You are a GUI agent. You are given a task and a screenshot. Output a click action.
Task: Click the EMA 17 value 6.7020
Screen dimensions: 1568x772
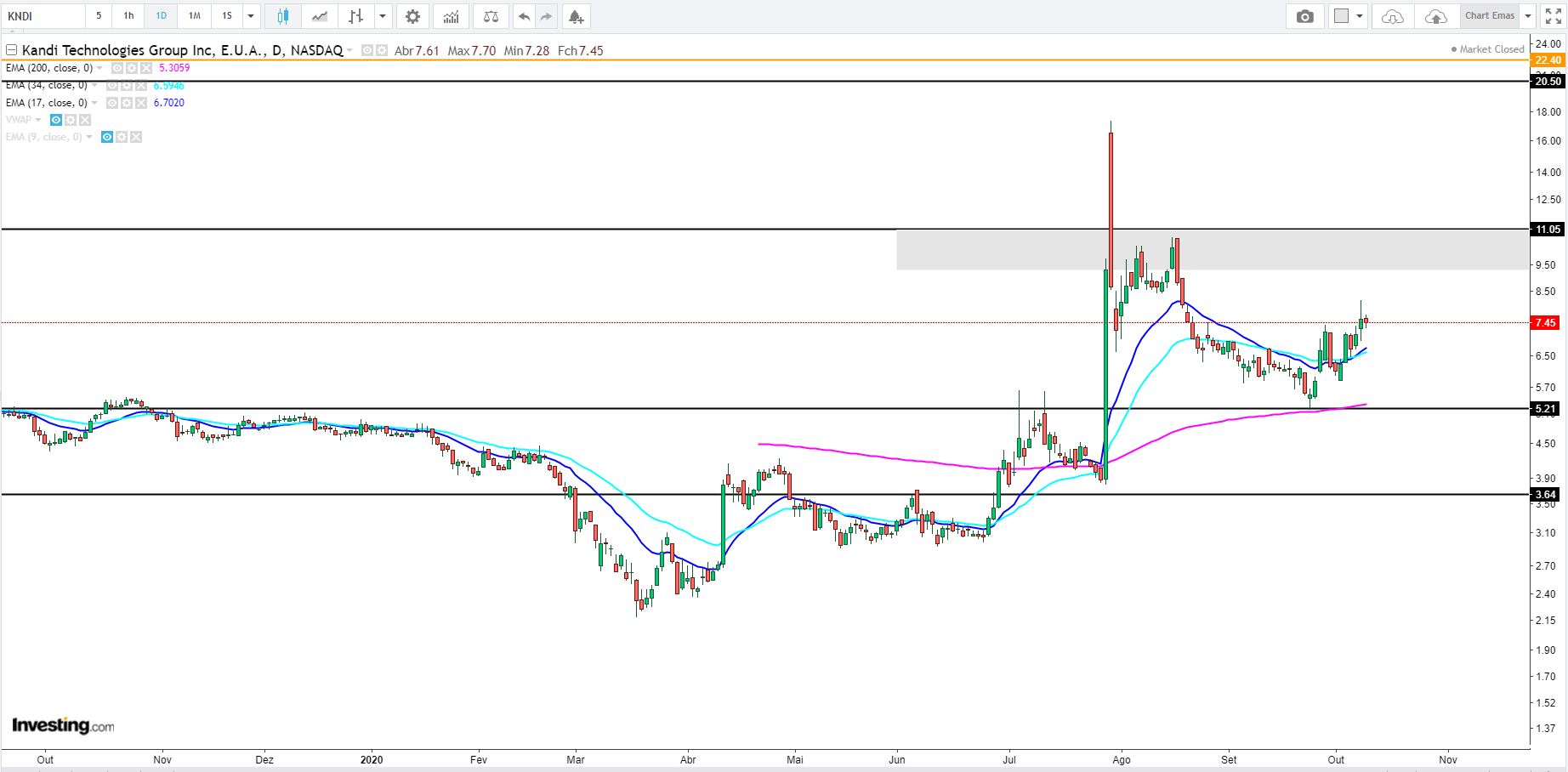(169, 103)
